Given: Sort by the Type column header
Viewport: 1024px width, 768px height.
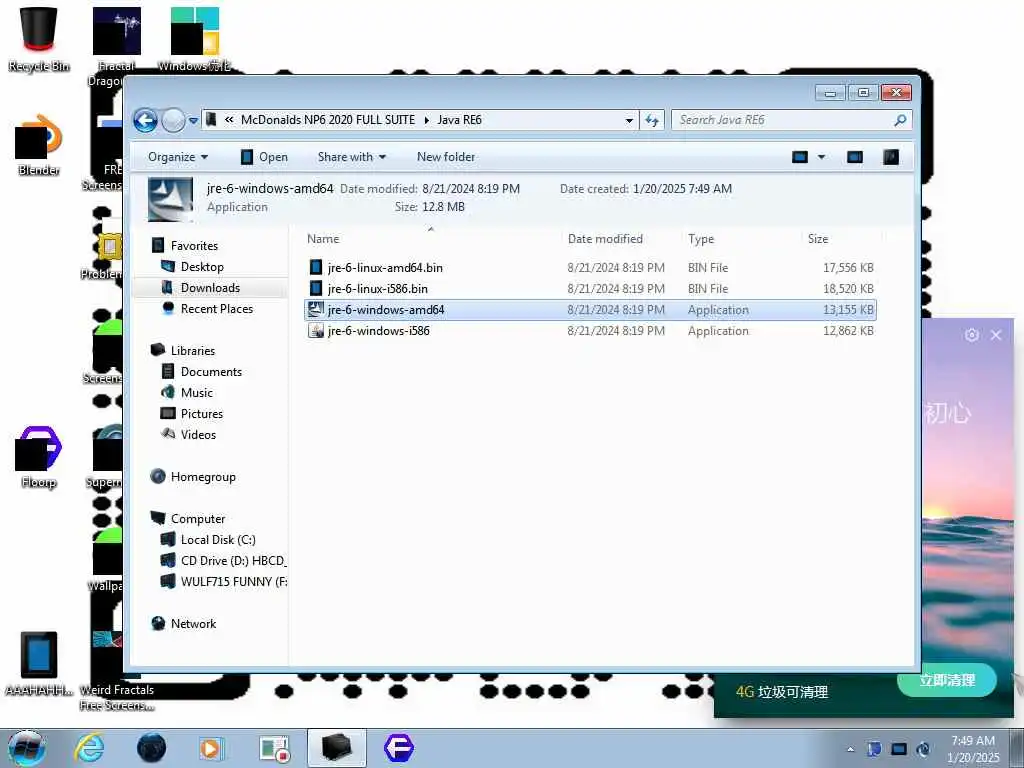Looking at the screenshot, I should (701, 239).
